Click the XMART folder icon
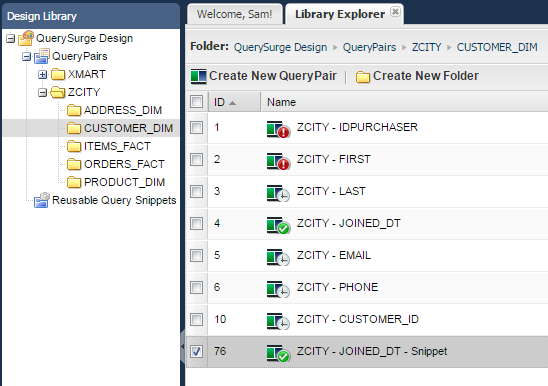Viewport: 548px width, 386px height. 58,74
